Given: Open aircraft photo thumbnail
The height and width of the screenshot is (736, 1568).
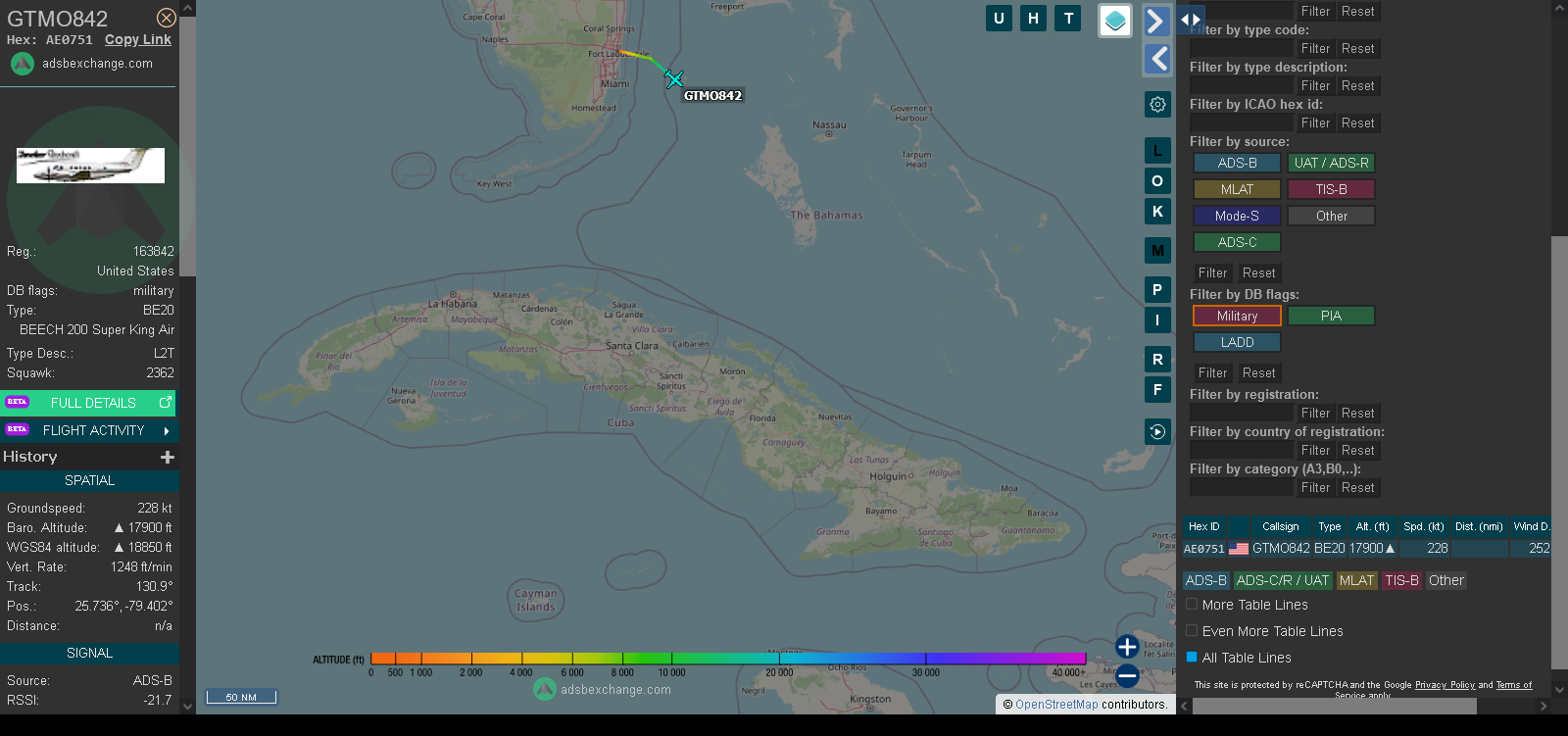Looking at the screenshot, I should pyautogui.click(x=90, y=166).
